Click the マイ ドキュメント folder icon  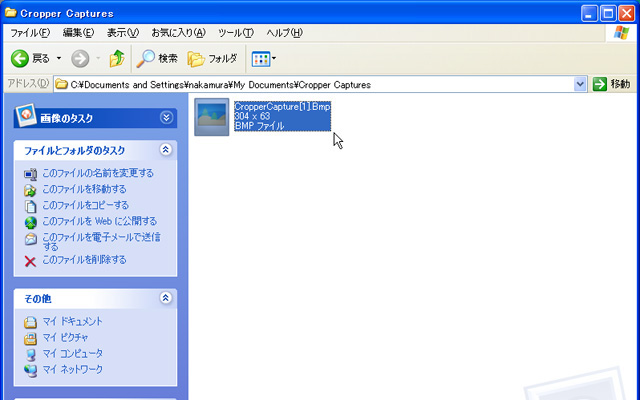click(30, 322)
